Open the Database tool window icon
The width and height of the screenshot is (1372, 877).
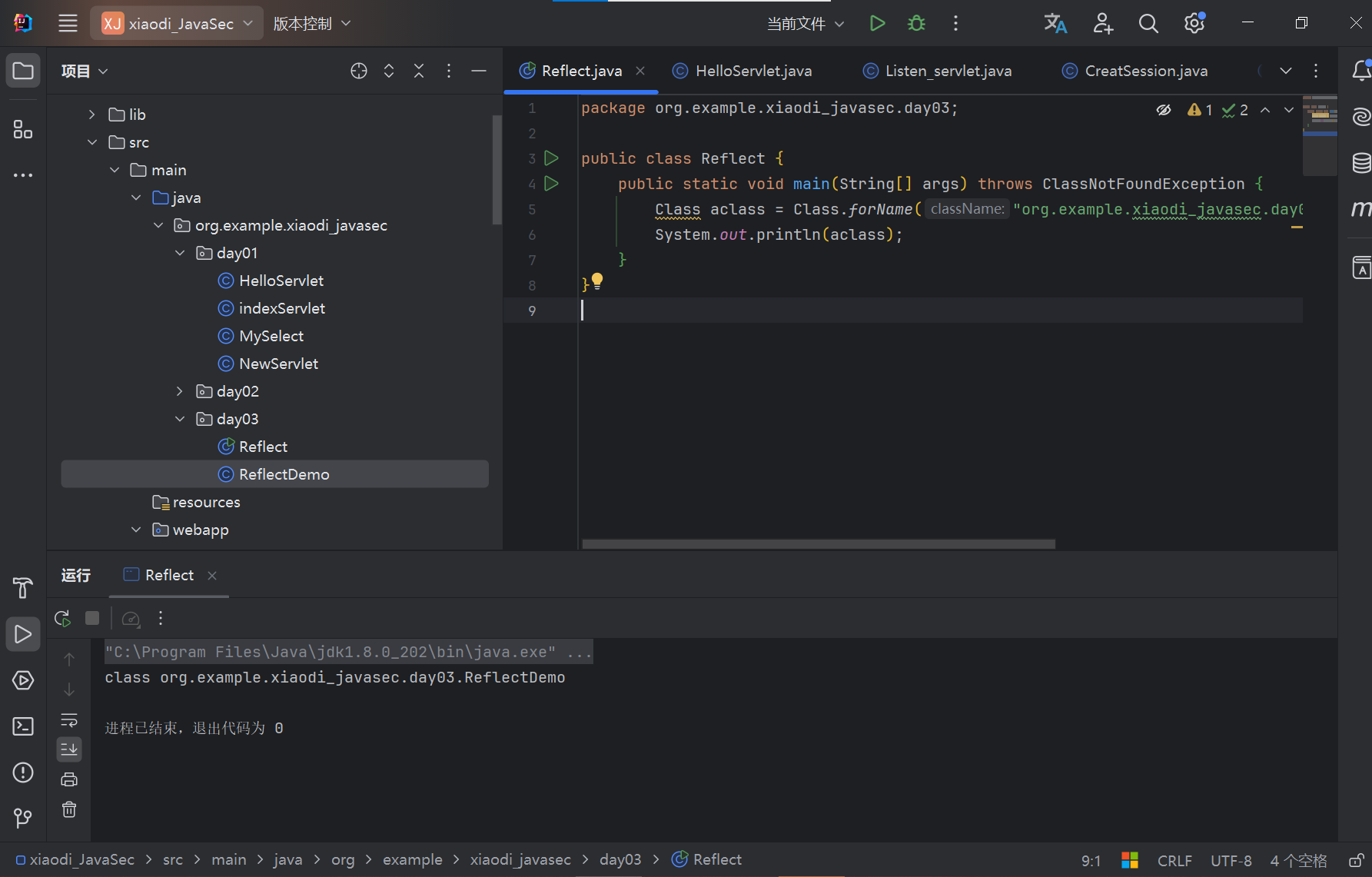coord(1361,163)
